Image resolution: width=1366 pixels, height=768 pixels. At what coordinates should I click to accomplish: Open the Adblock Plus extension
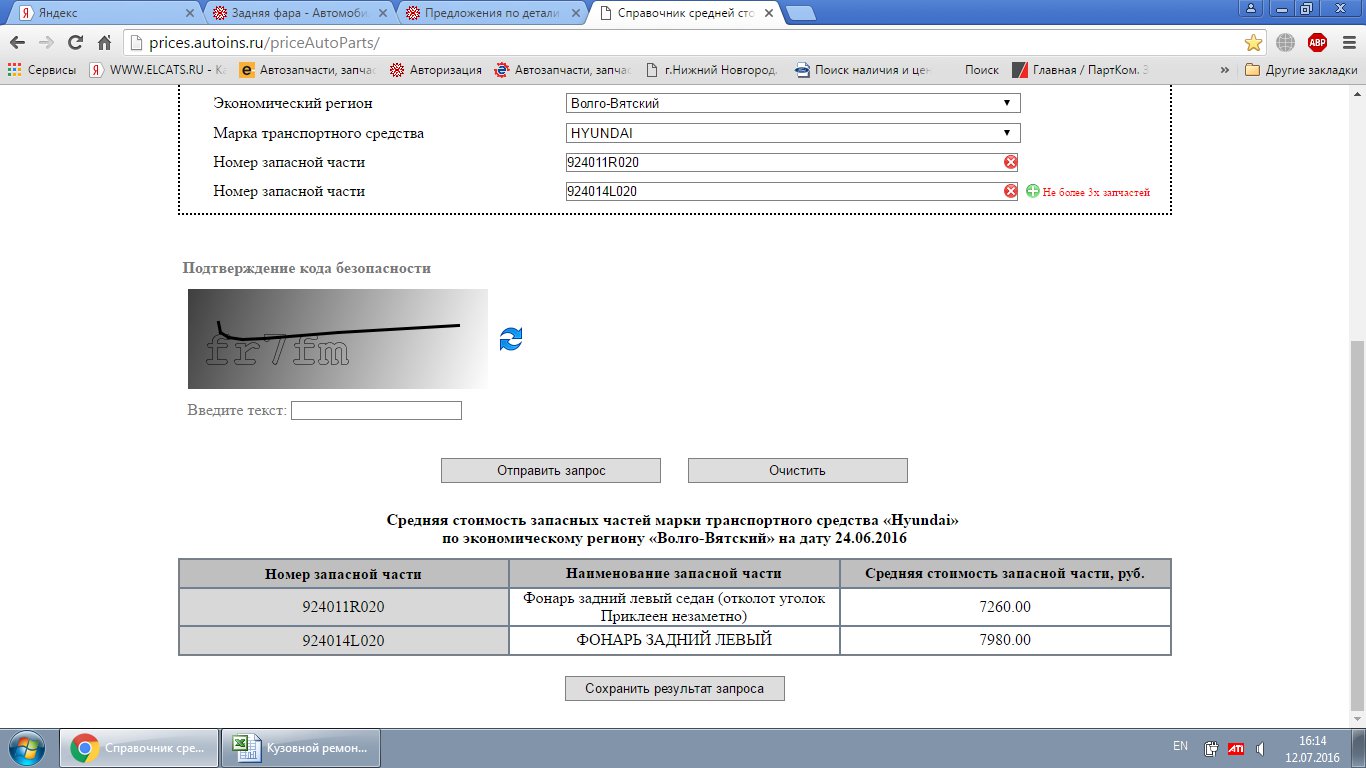point(1317,43)
